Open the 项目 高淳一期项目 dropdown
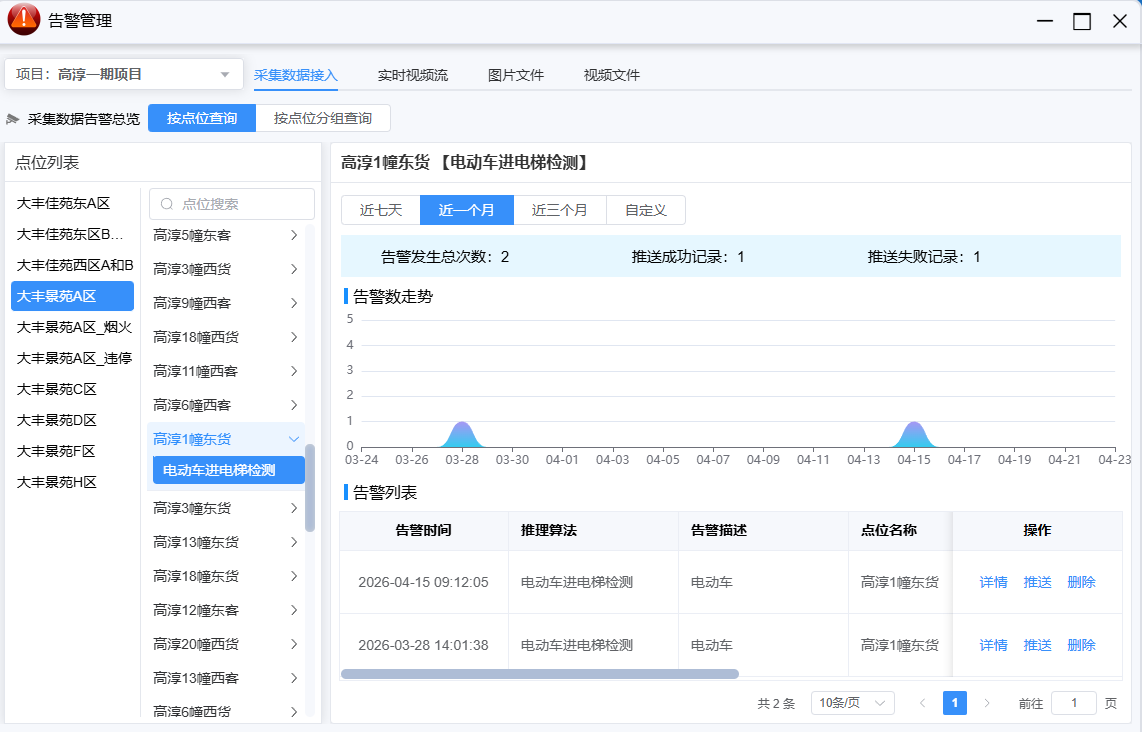This screenshot has width=1142, height=732. 124,74
